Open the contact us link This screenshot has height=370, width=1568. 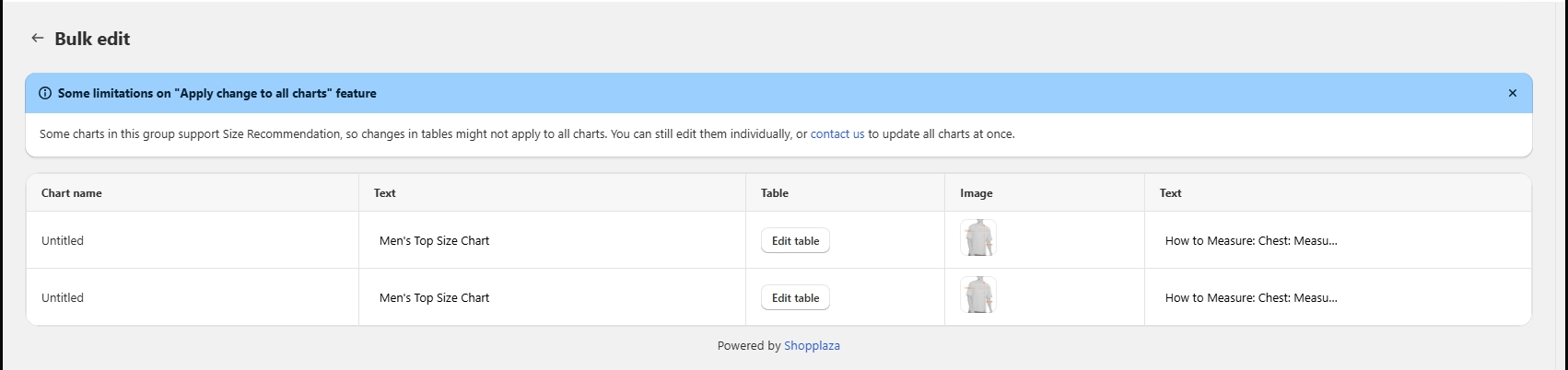click(x=837, y=134)
